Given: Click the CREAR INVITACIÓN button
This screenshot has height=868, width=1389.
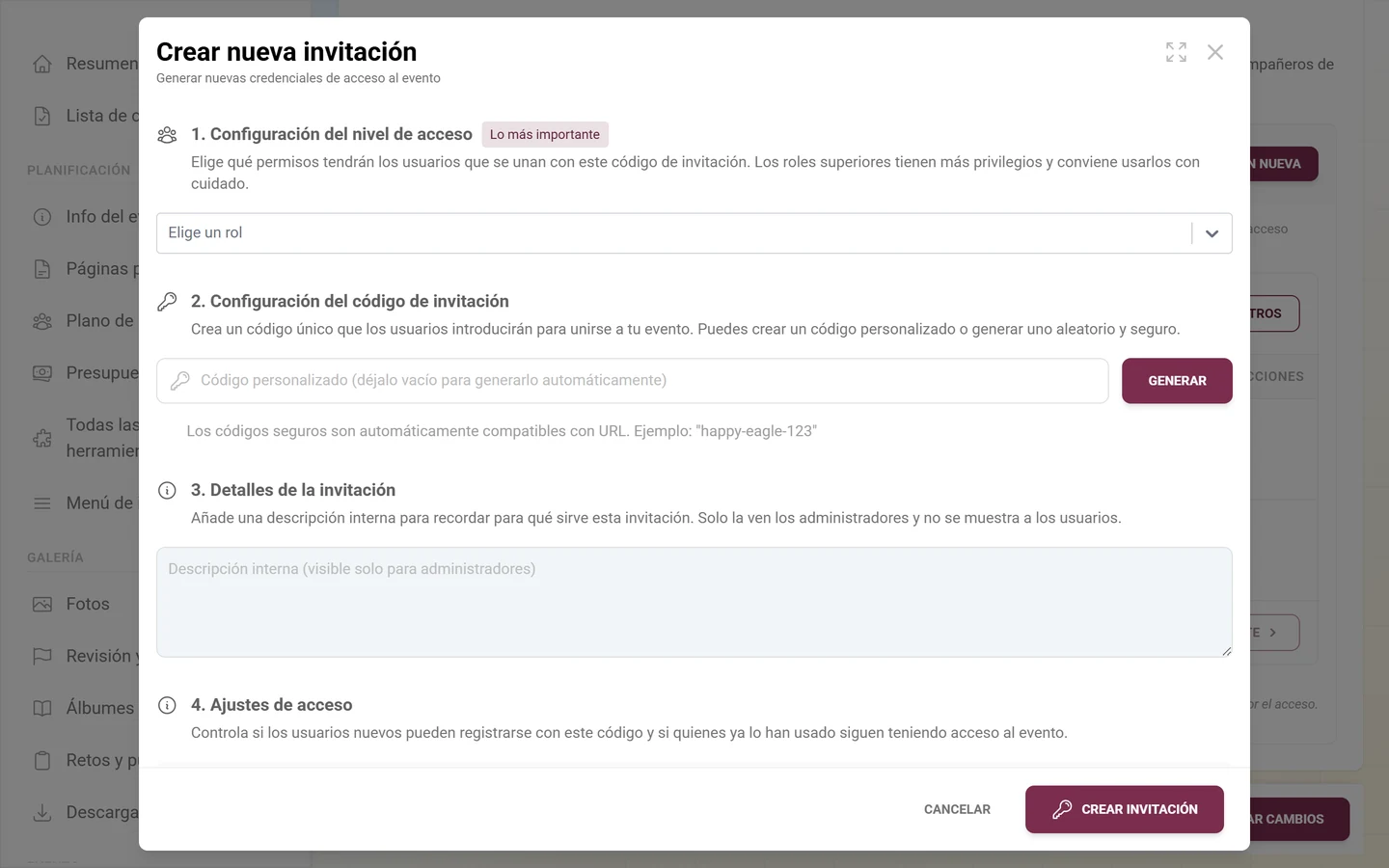Looking at the screenshot, I should (1125, 809).
